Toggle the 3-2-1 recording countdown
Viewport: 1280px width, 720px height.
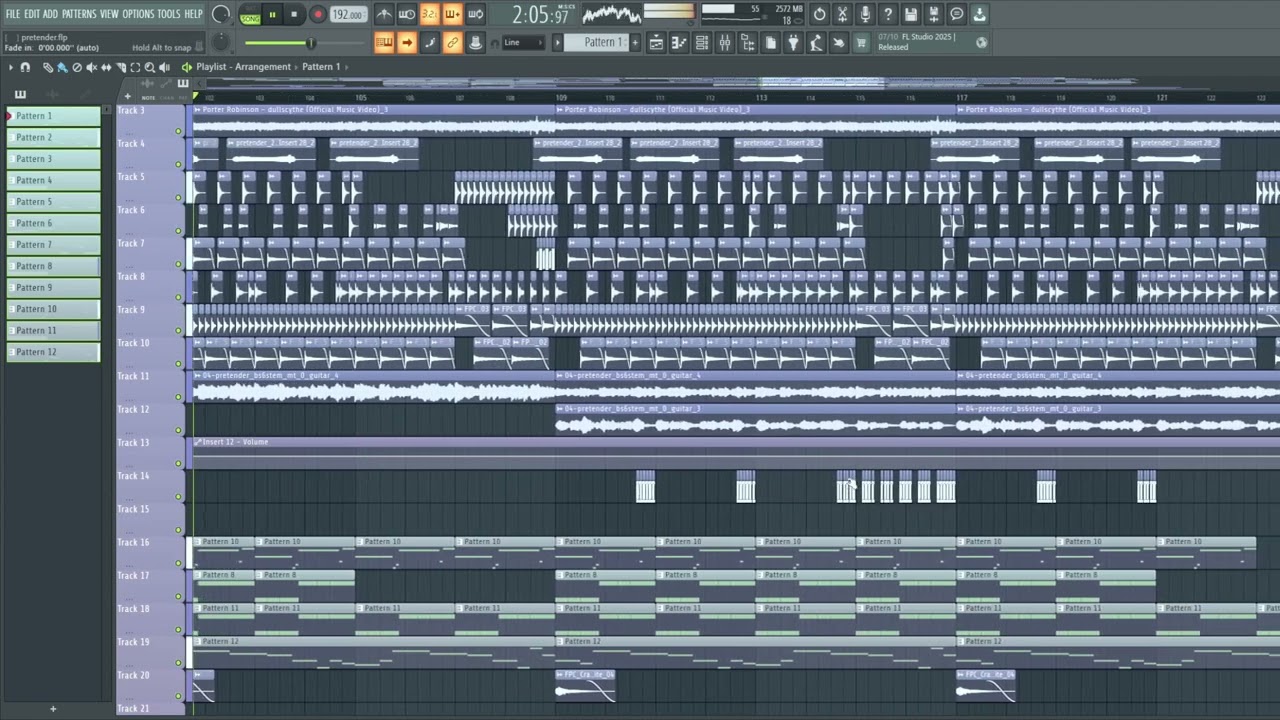click(x=429, y=14)
